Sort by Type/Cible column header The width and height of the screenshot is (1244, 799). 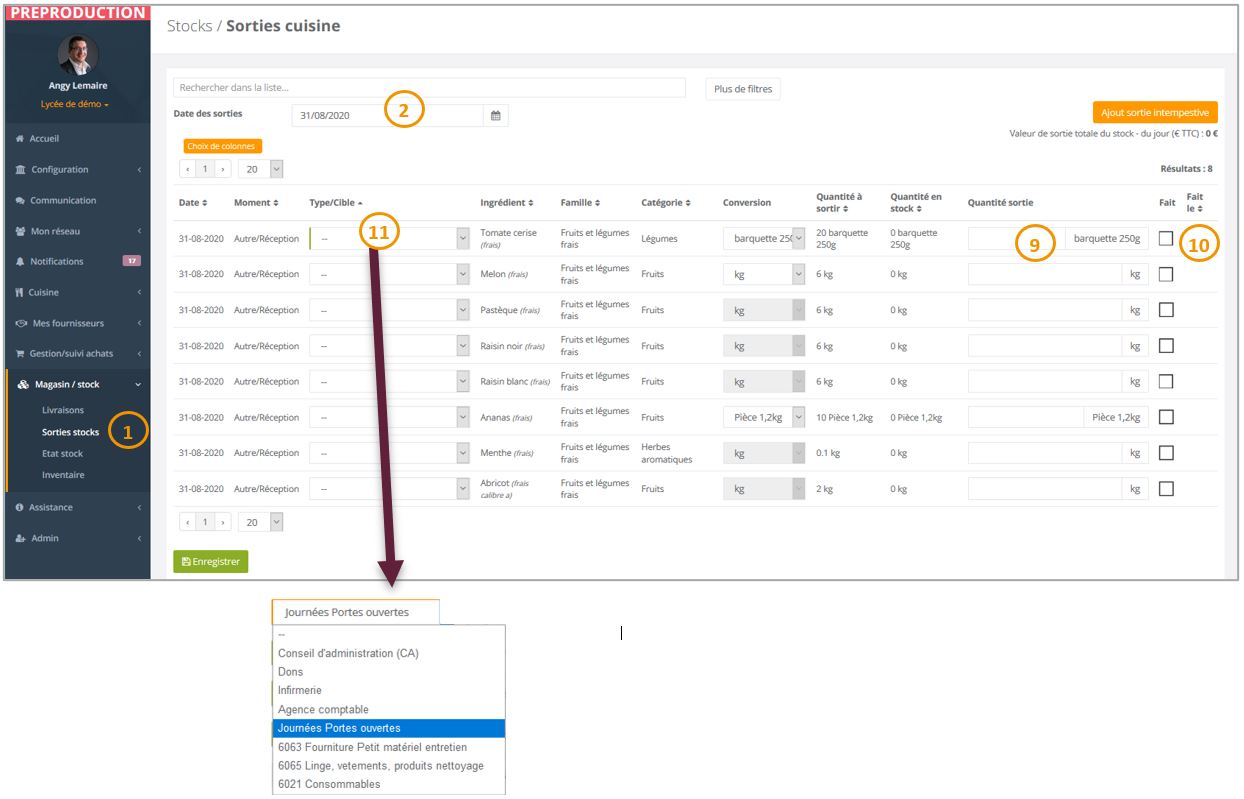(336, 203)
